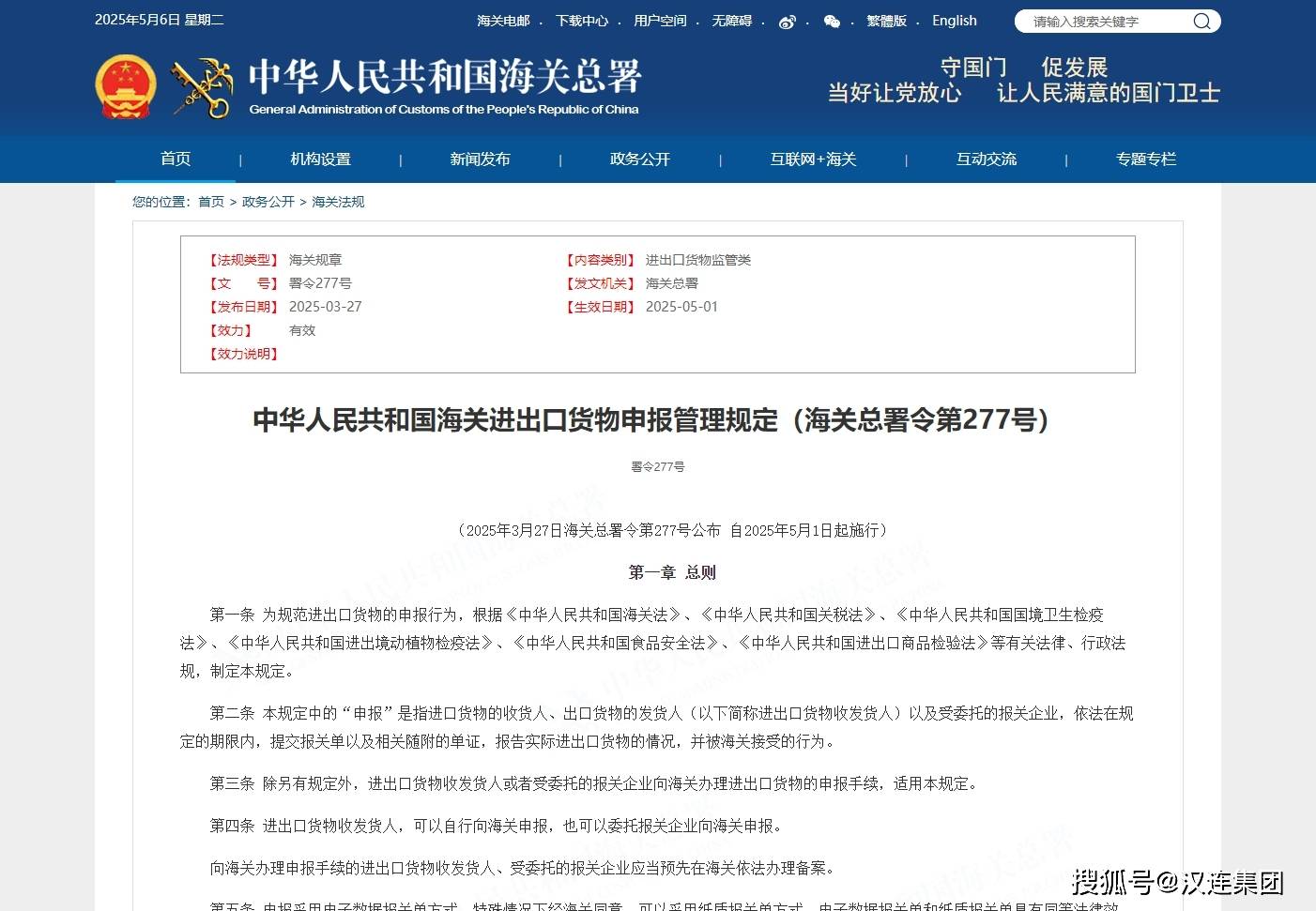Viewport: 1316px width, 911px height.
Task: Click the 第一条 article paragraph
Action: click(x=653, y=643)
